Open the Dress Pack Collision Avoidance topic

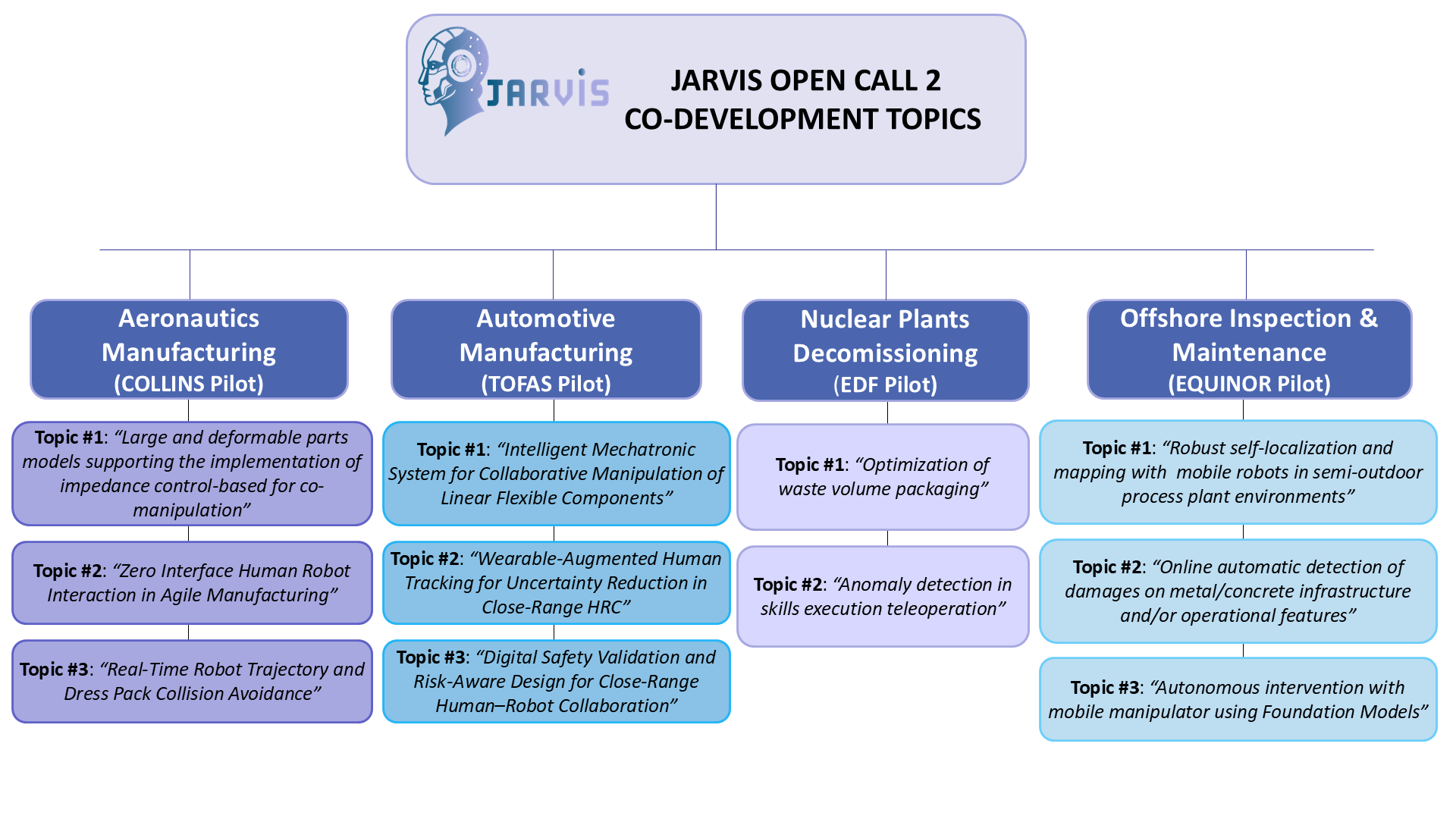click(x=192, y=681)
